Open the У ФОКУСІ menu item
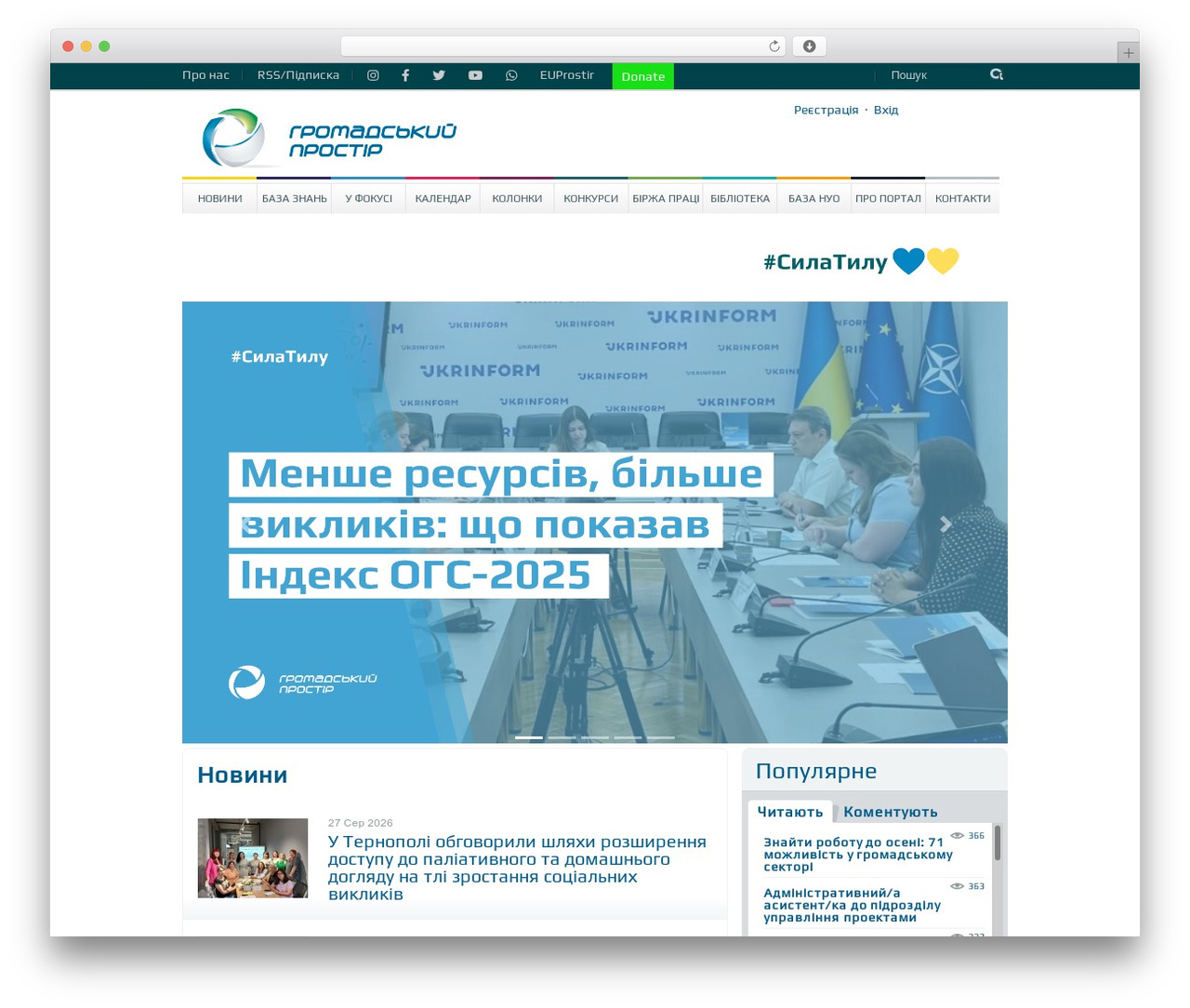 [x=368, y=198]
